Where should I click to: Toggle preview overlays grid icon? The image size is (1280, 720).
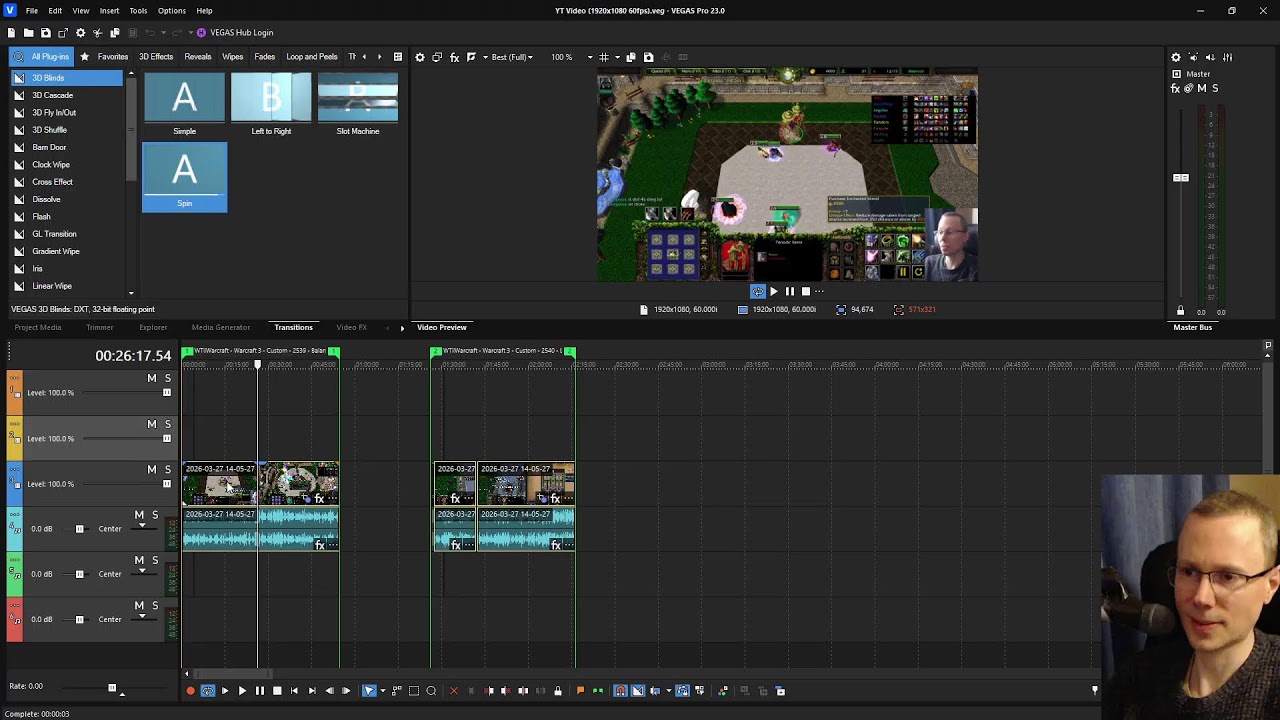[603, 57]
